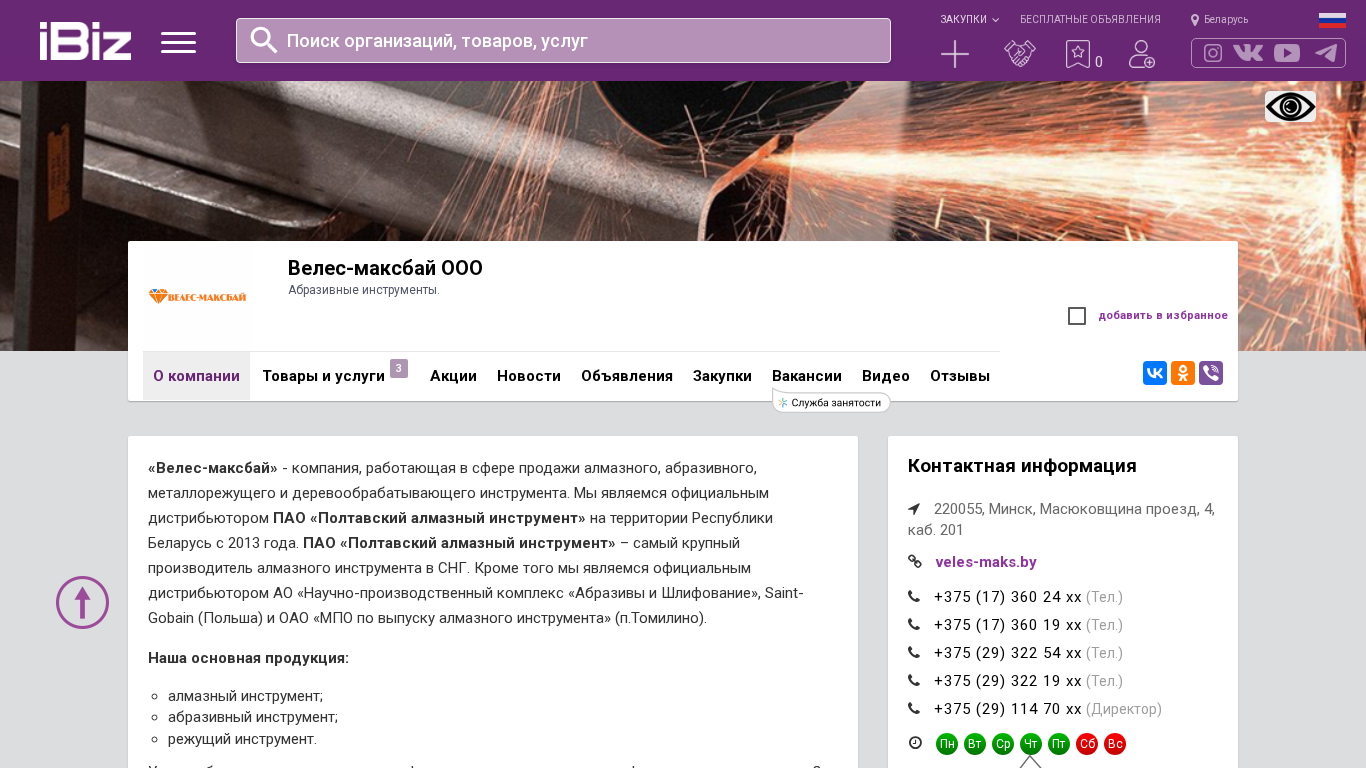Screen dimensions: 1366x768
Task: Open the 'Беларусь' region selector
Action: (1220, 19)
